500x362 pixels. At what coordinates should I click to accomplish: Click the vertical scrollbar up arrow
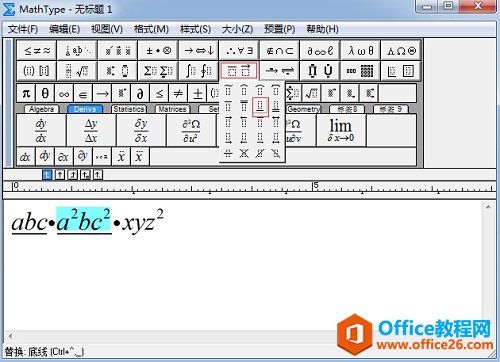[x=488, y=207]
